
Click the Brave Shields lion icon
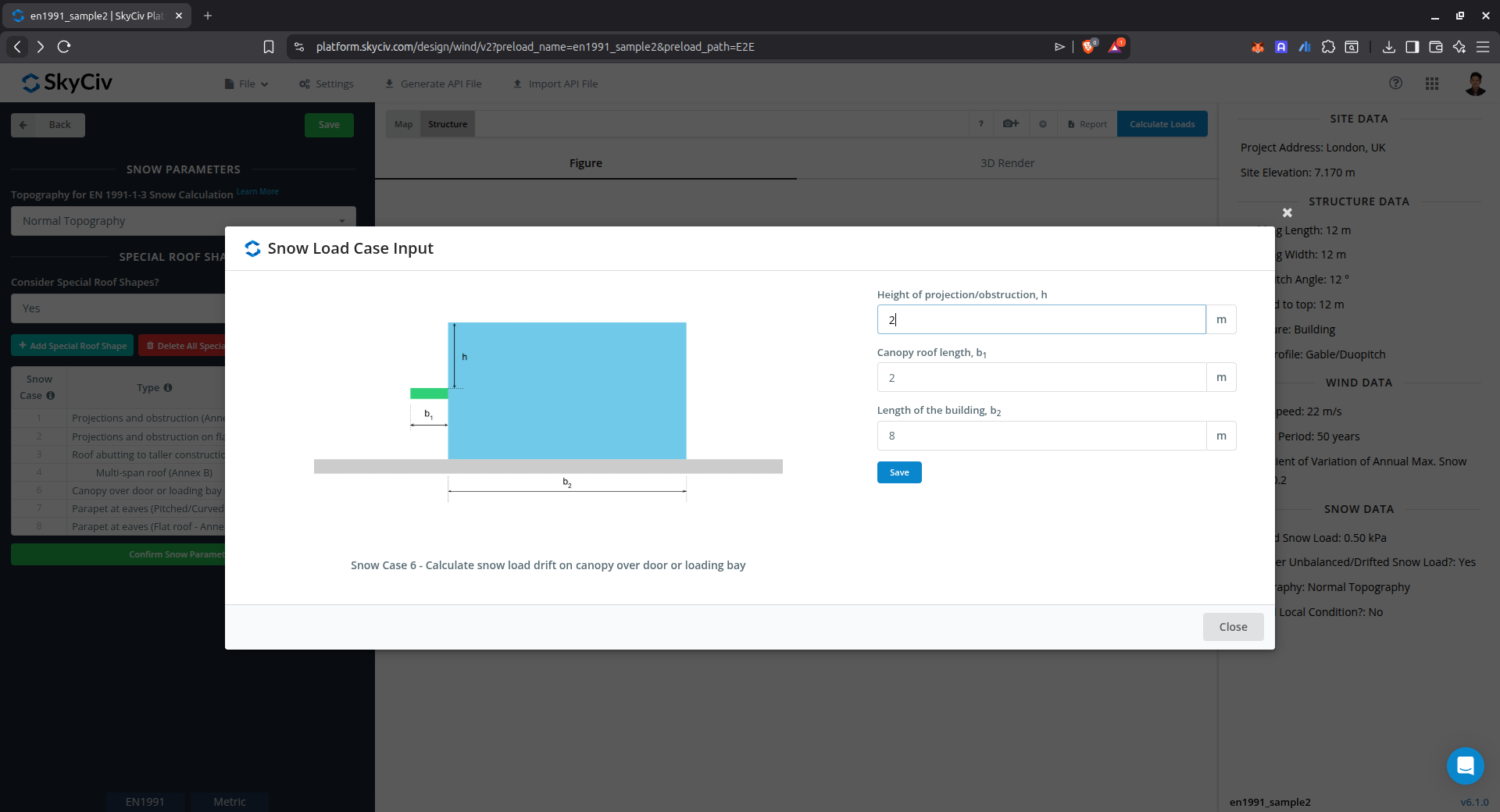tap(1087, 47)
